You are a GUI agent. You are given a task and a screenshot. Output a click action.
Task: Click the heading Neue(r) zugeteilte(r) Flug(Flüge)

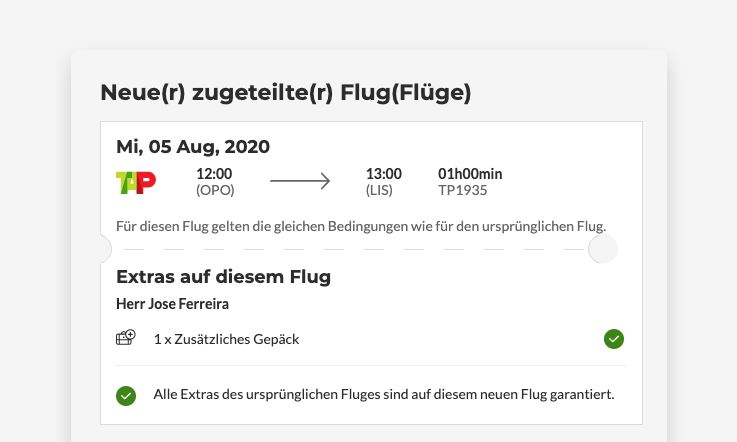[286, 93]
